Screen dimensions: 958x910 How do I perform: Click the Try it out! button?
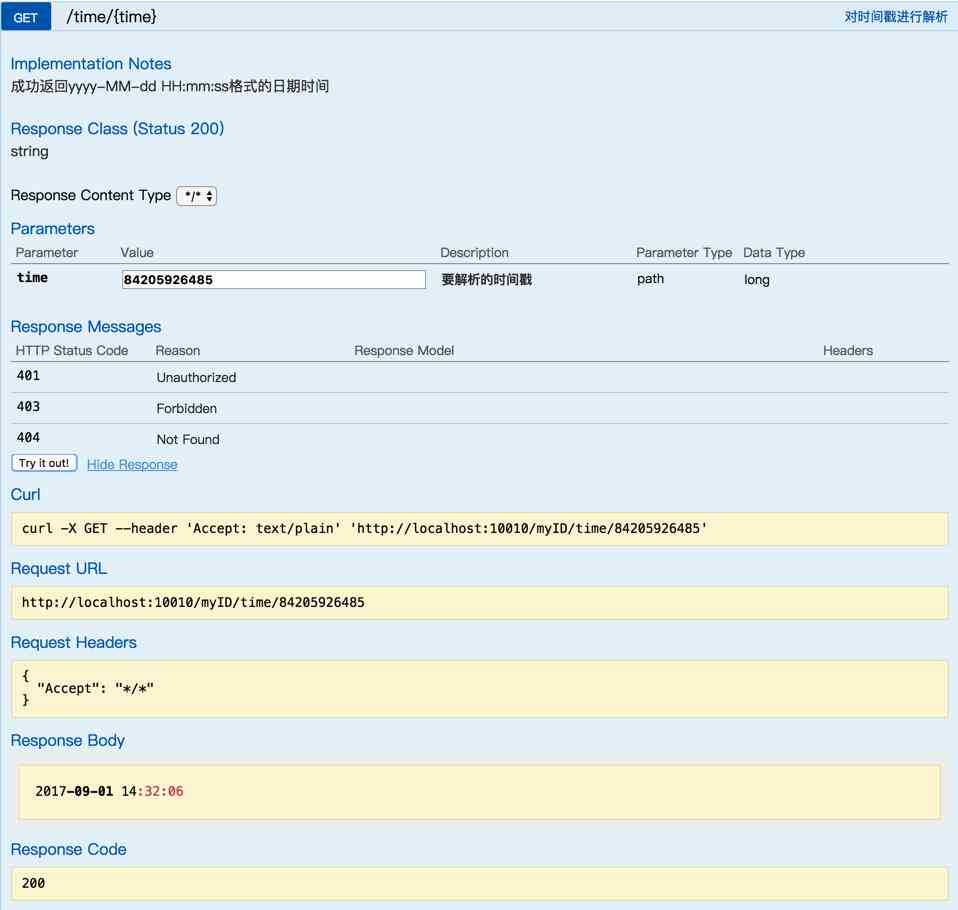pos(44,463)
